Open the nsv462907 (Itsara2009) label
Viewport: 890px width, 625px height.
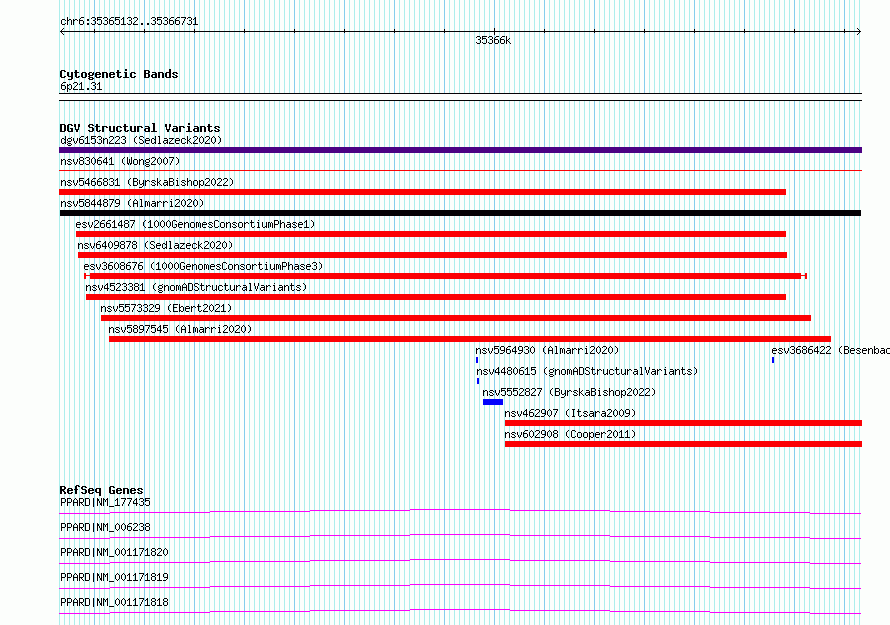pyautogui.click(x=570, y=413)
